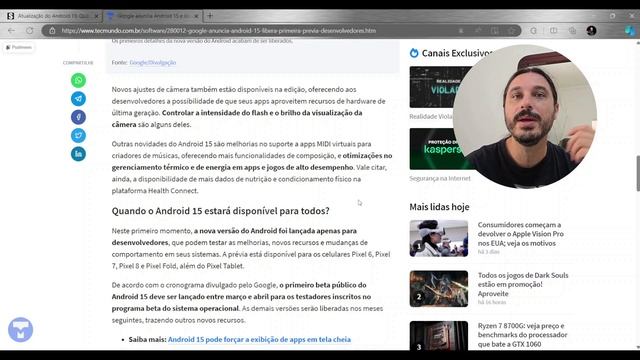Click the Extensions icon in browser toolbar

point(533,31)
